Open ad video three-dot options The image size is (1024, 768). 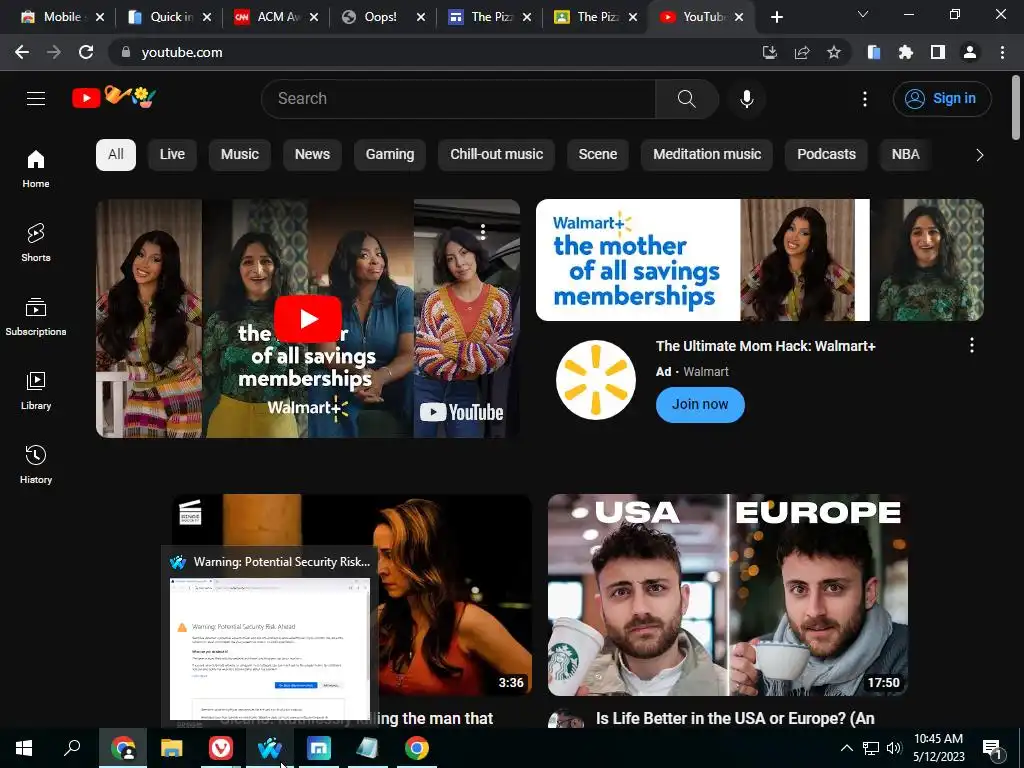[483, 231]
